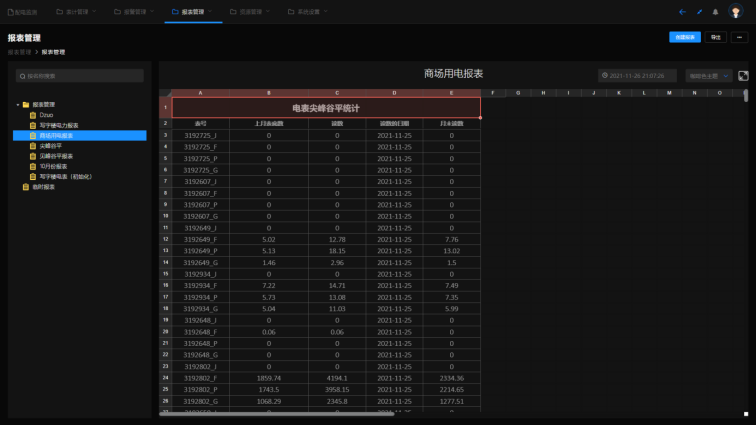
Task: Click the yellow 报表管理 folder icon in tree
Action: [x=26, y=105]
